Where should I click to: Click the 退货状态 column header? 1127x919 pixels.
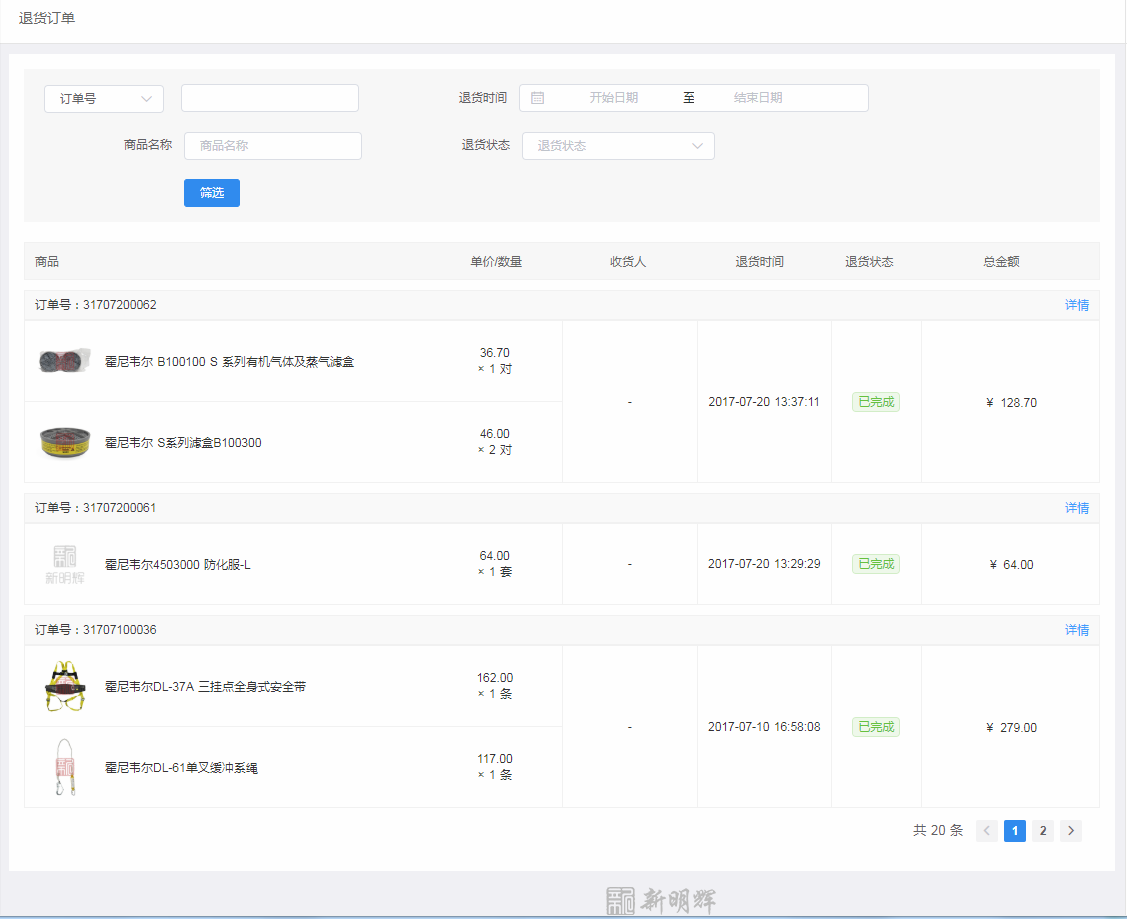pos(869,262)
